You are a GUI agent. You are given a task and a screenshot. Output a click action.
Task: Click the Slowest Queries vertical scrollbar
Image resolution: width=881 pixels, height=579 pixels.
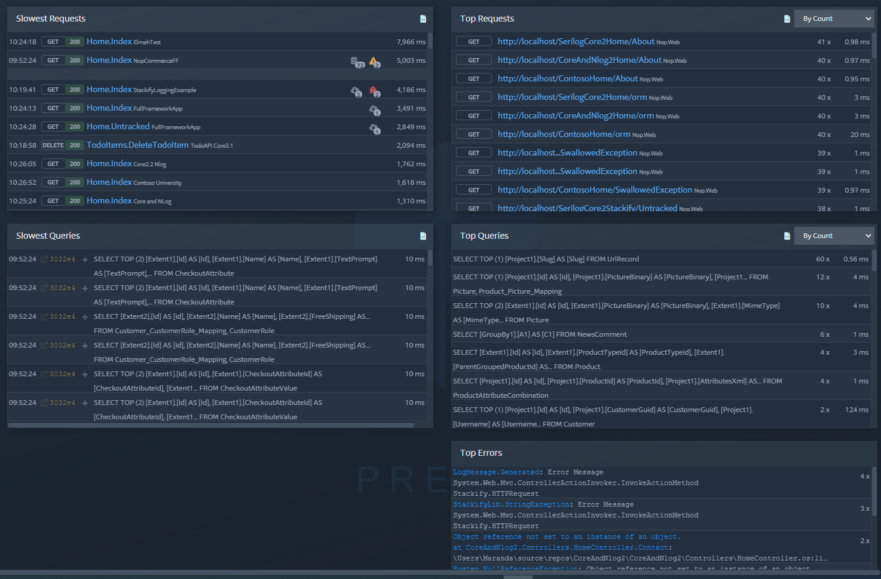coord(430,258)
